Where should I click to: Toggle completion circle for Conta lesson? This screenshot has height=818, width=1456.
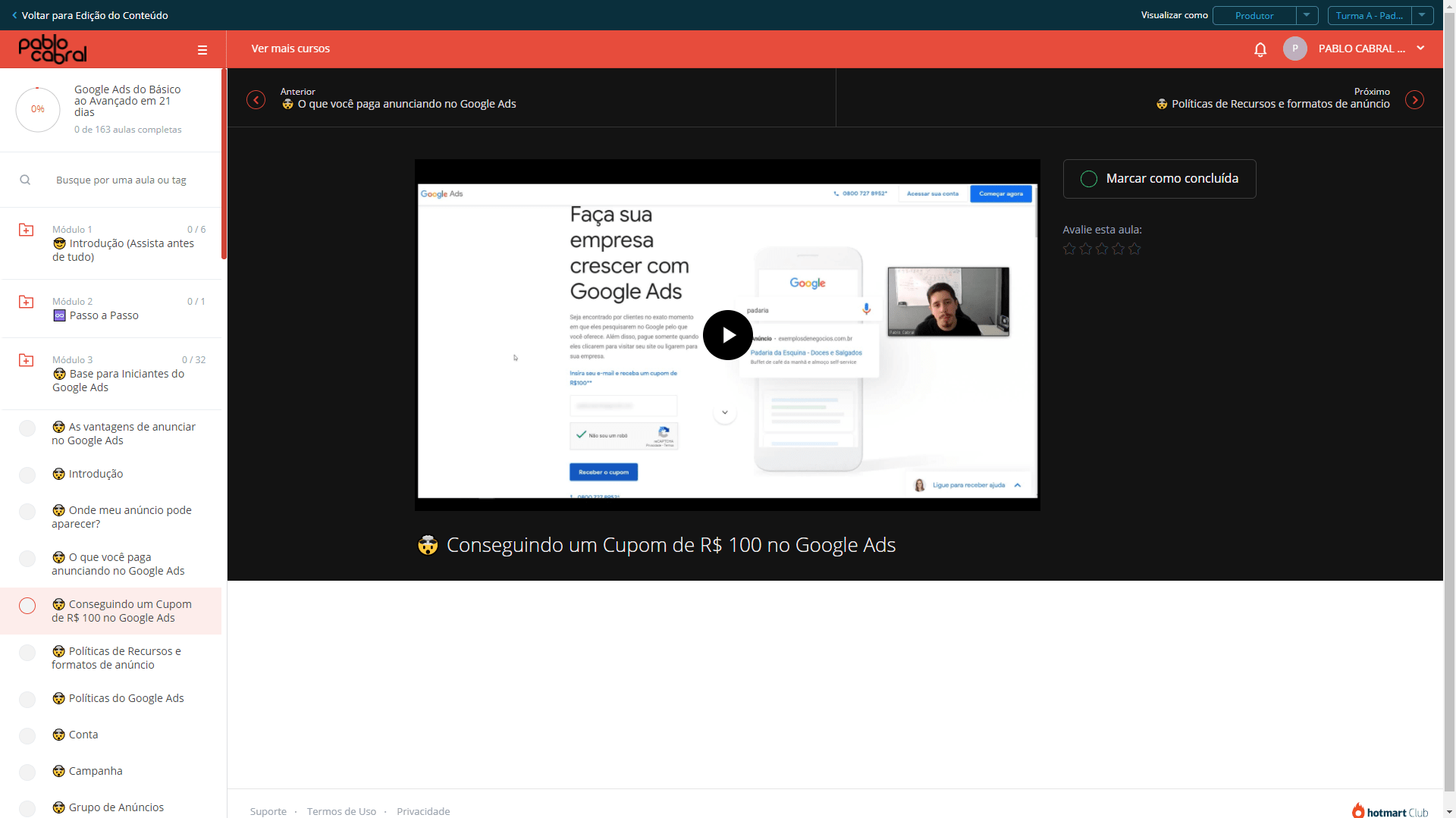point(27,736)
